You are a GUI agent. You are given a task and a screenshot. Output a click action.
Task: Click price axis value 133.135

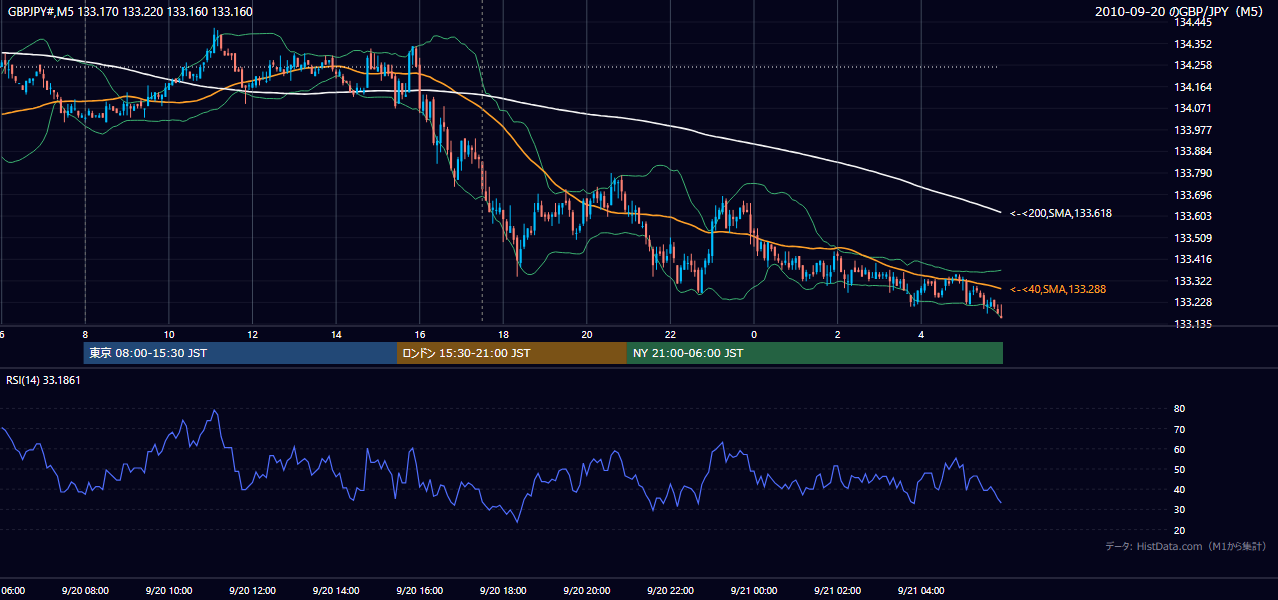point(1192,324)
